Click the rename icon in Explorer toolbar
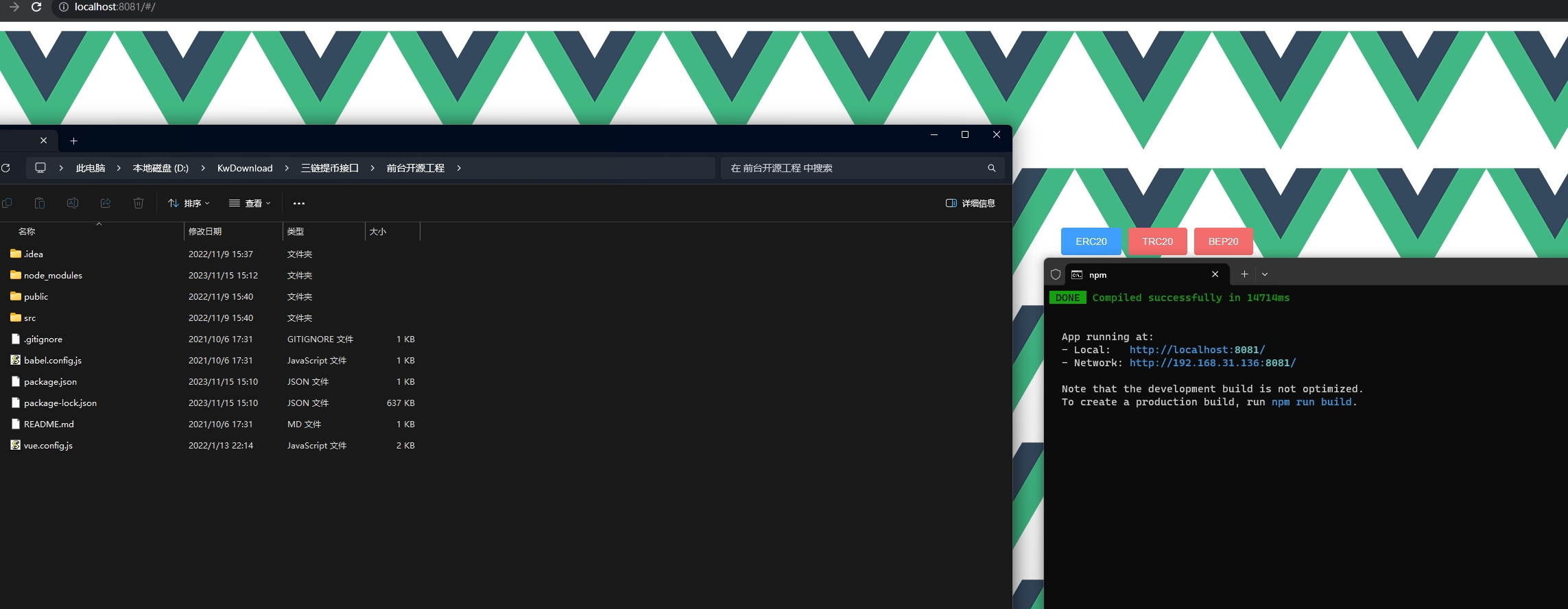Viewport: 1568px width, 609px height. click(73, 203)
